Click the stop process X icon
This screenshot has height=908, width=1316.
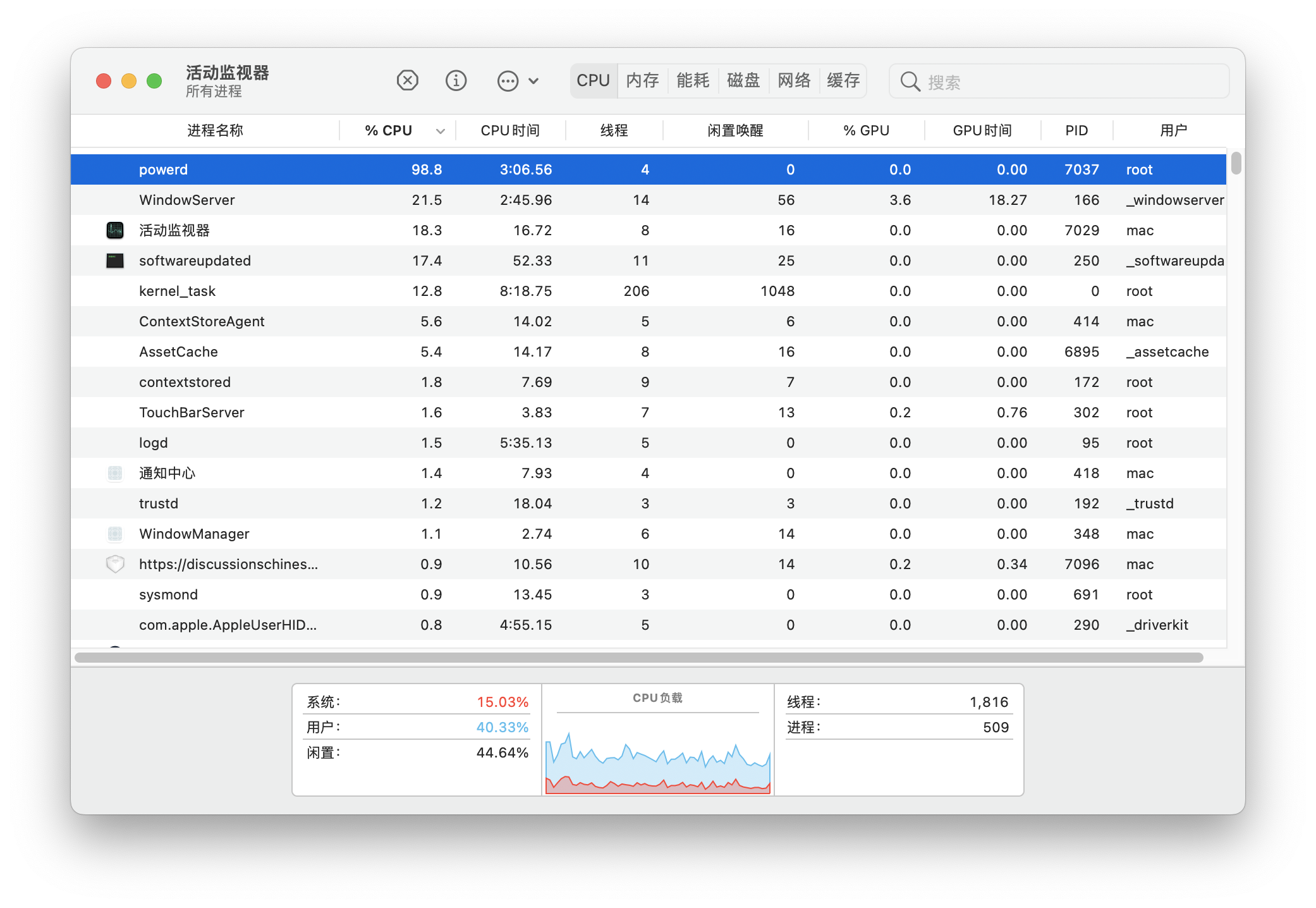407,81
